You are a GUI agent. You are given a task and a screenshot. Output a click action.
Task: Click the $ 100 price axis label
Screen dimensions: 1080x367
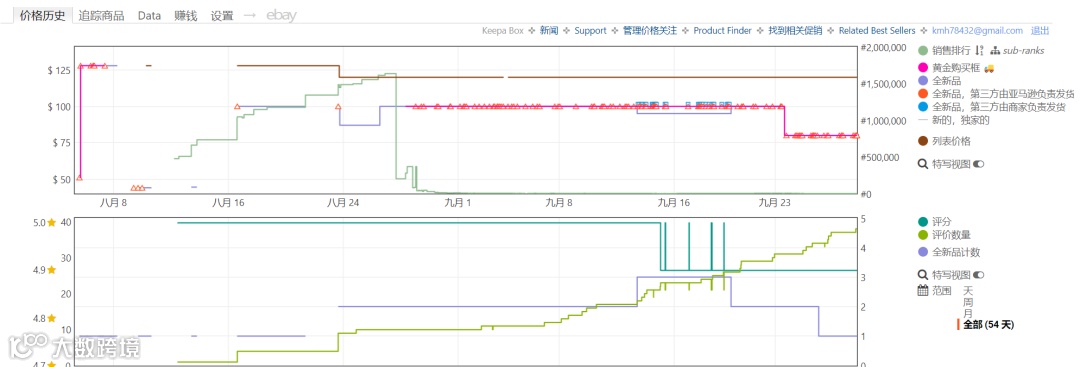point(59,107)
